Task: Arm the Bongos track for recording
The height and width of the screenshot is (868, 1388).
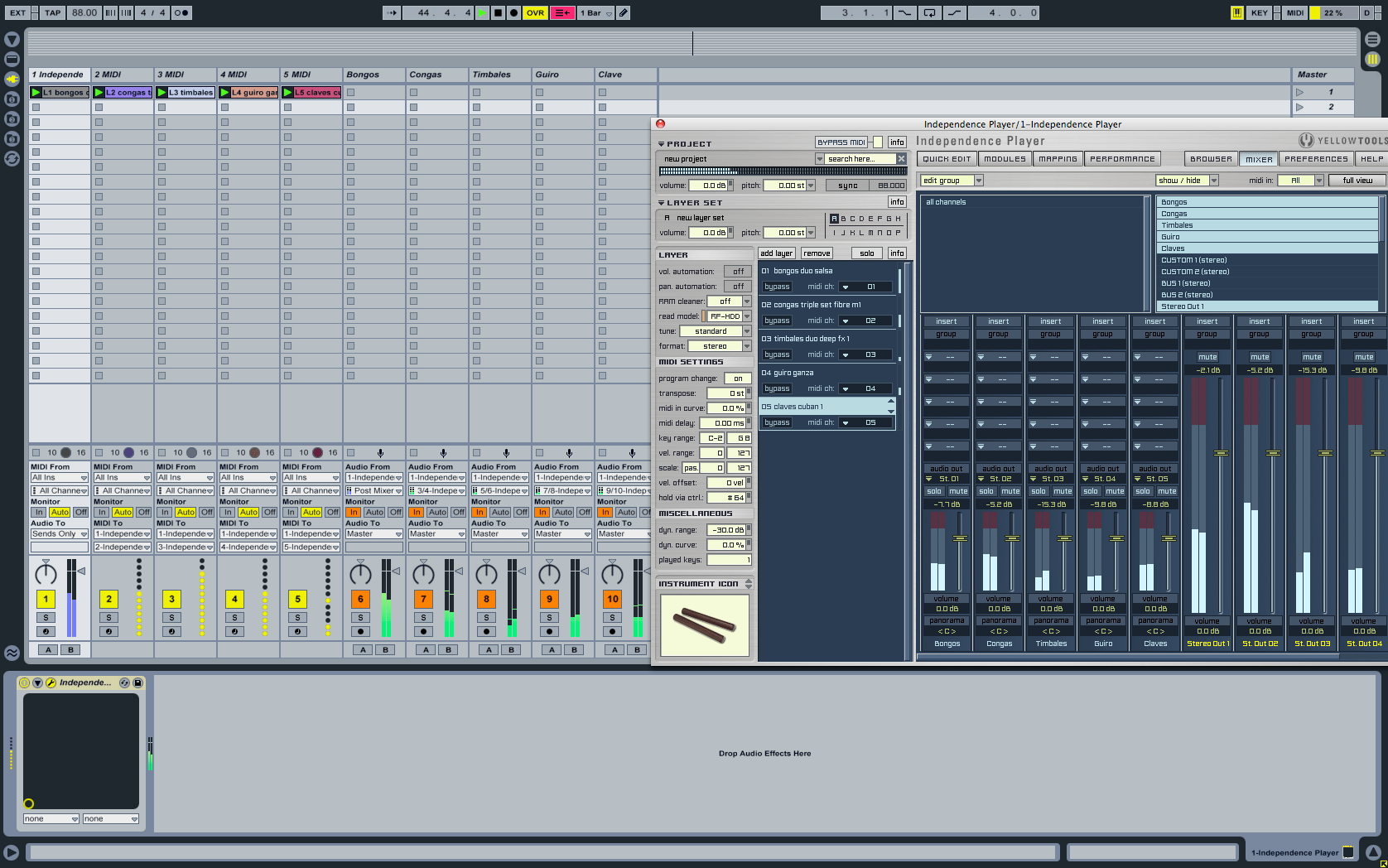Action: pyautogui.click(x=360, y=631)
